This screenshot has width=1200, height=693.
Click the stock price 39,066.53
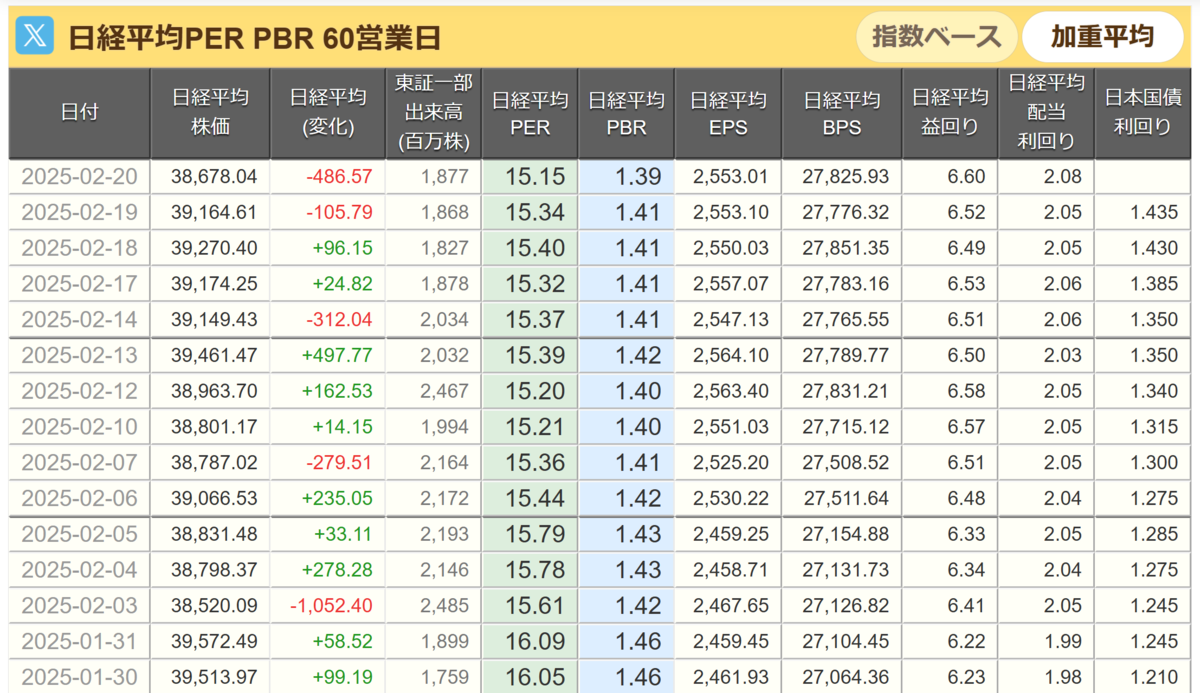[x=214, y=498]
